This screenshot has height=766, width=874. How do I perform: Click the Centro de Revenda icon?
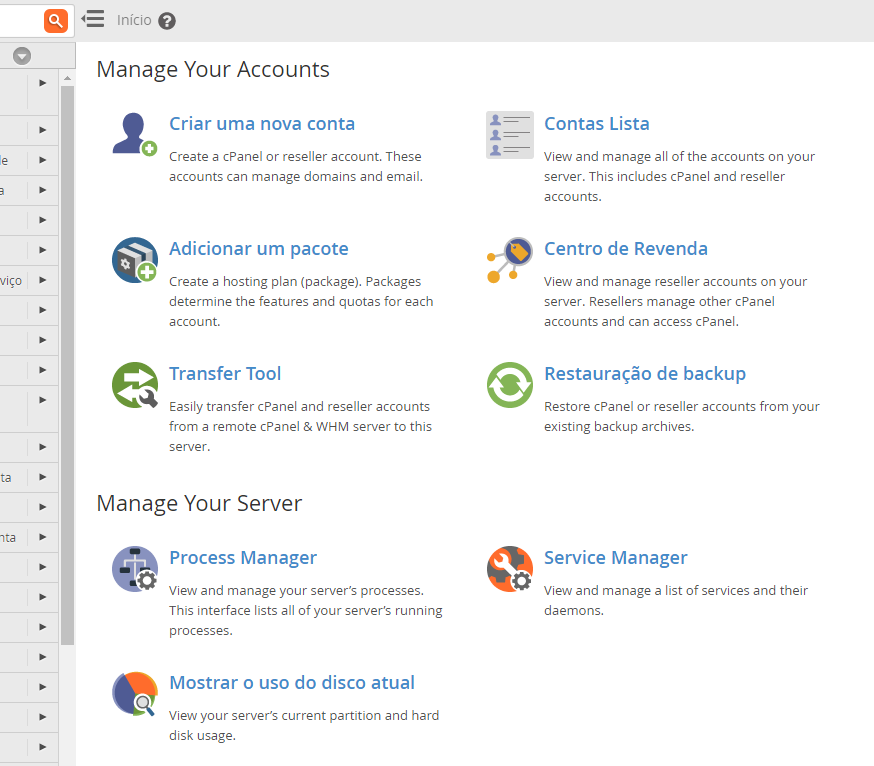(509, 260)
